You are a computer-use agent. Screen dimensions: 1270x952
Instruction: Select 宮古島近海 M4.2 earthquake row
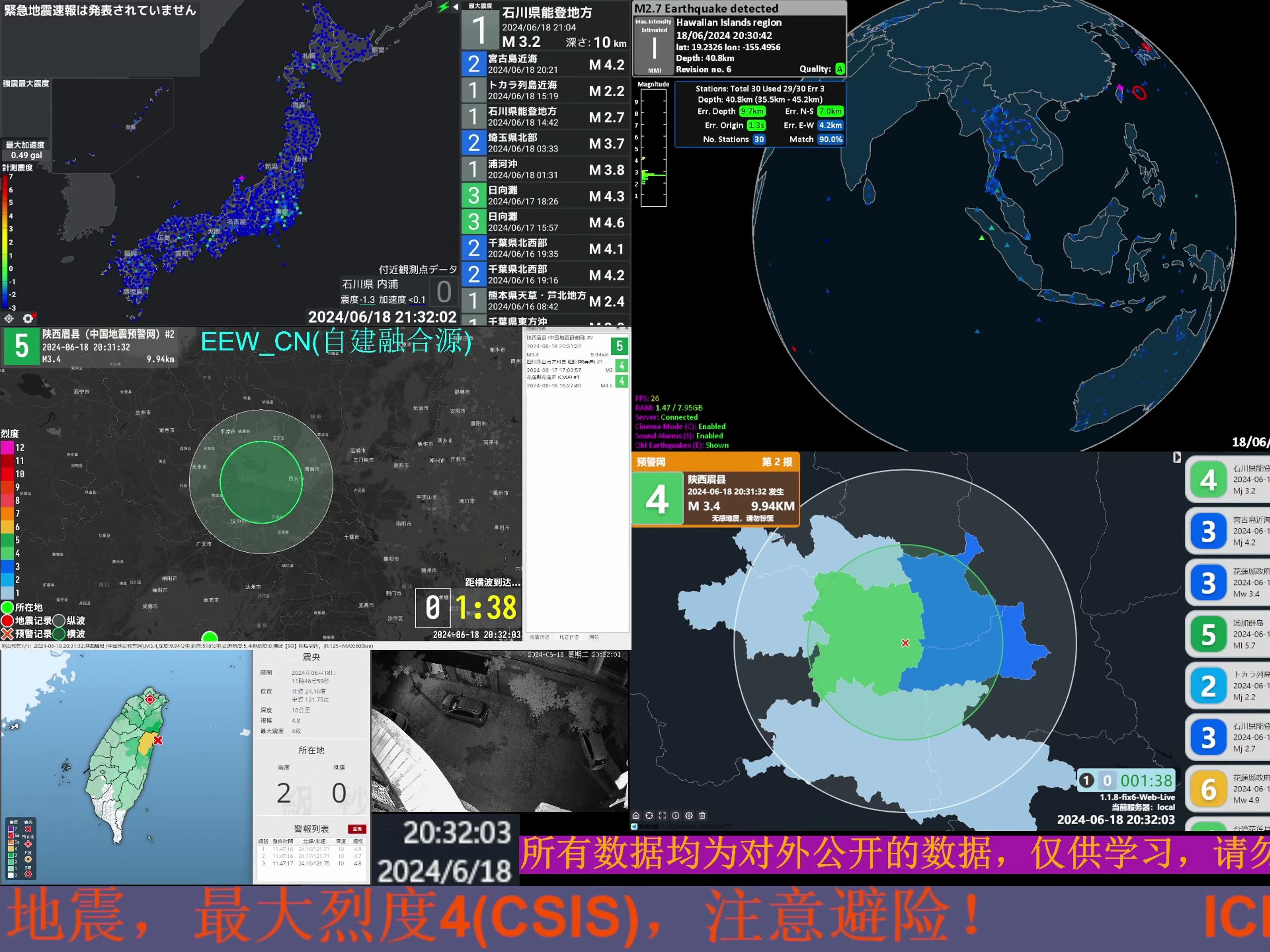(x=545, y=64)
